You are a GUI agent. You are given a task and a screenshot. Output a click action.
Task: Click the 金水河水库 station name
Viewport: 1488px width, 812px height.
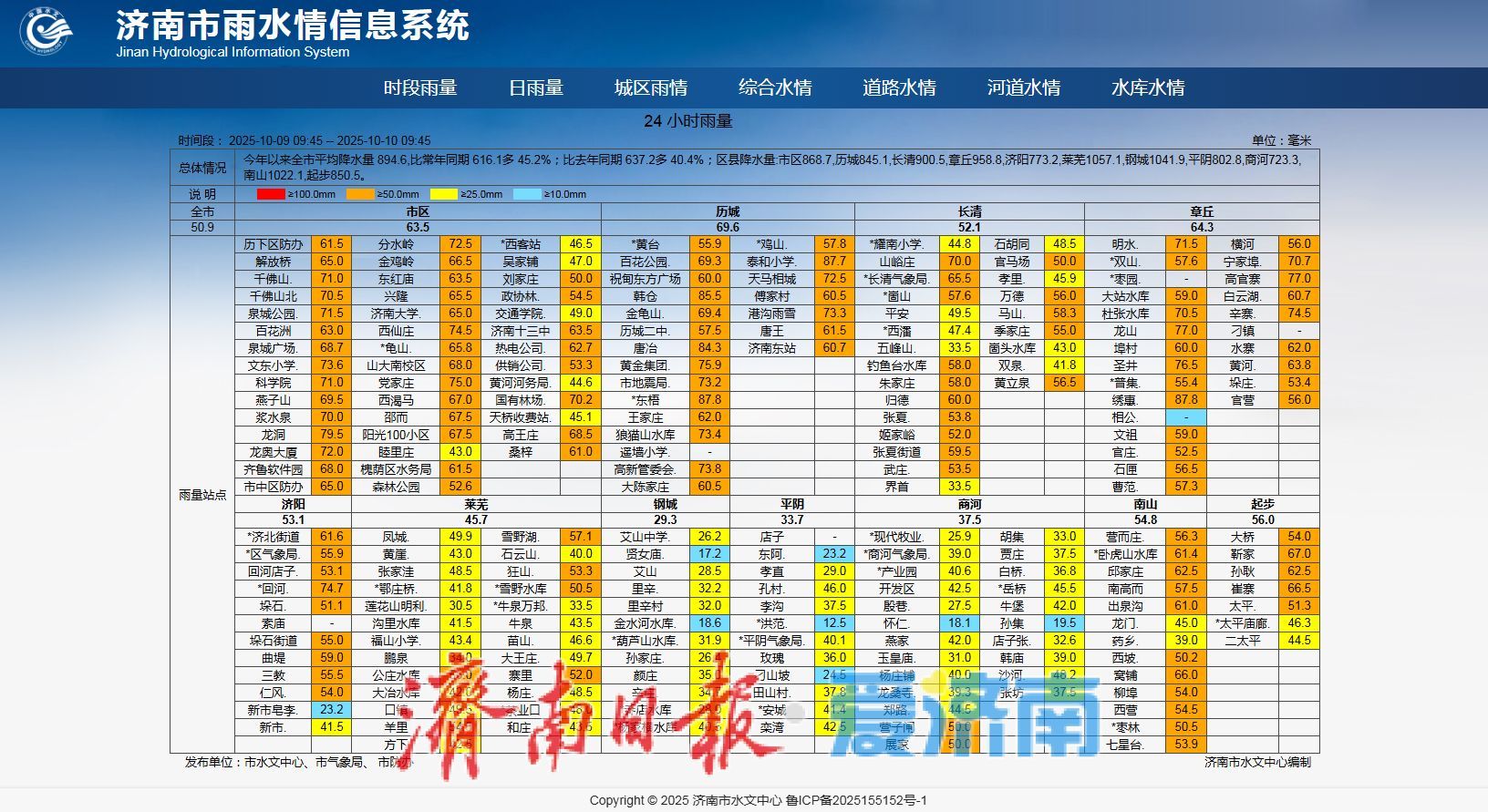coord(646,623)
